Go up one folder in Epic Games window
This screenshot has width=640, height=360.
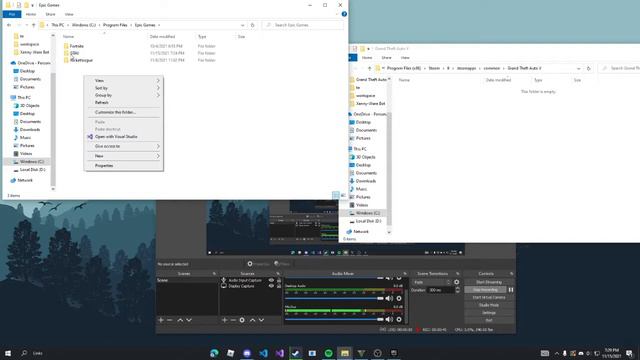34,25
